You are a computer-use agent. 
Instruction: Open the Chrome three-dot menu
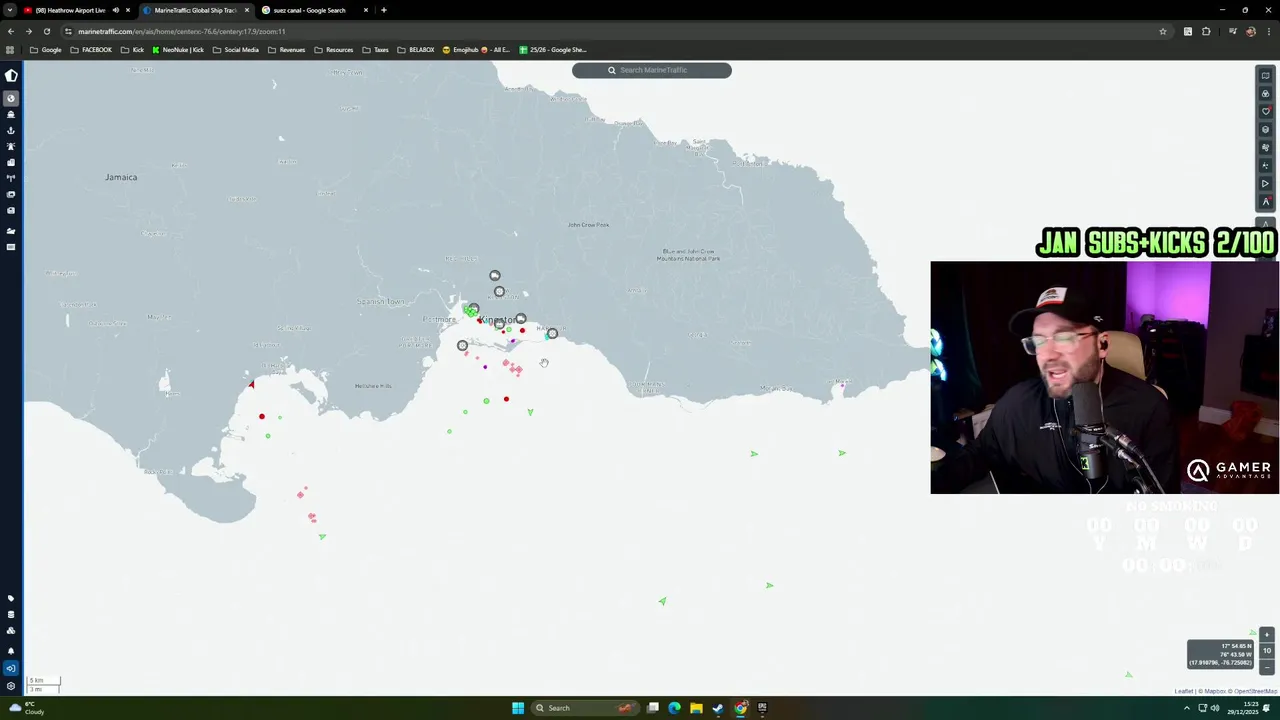1268,31
